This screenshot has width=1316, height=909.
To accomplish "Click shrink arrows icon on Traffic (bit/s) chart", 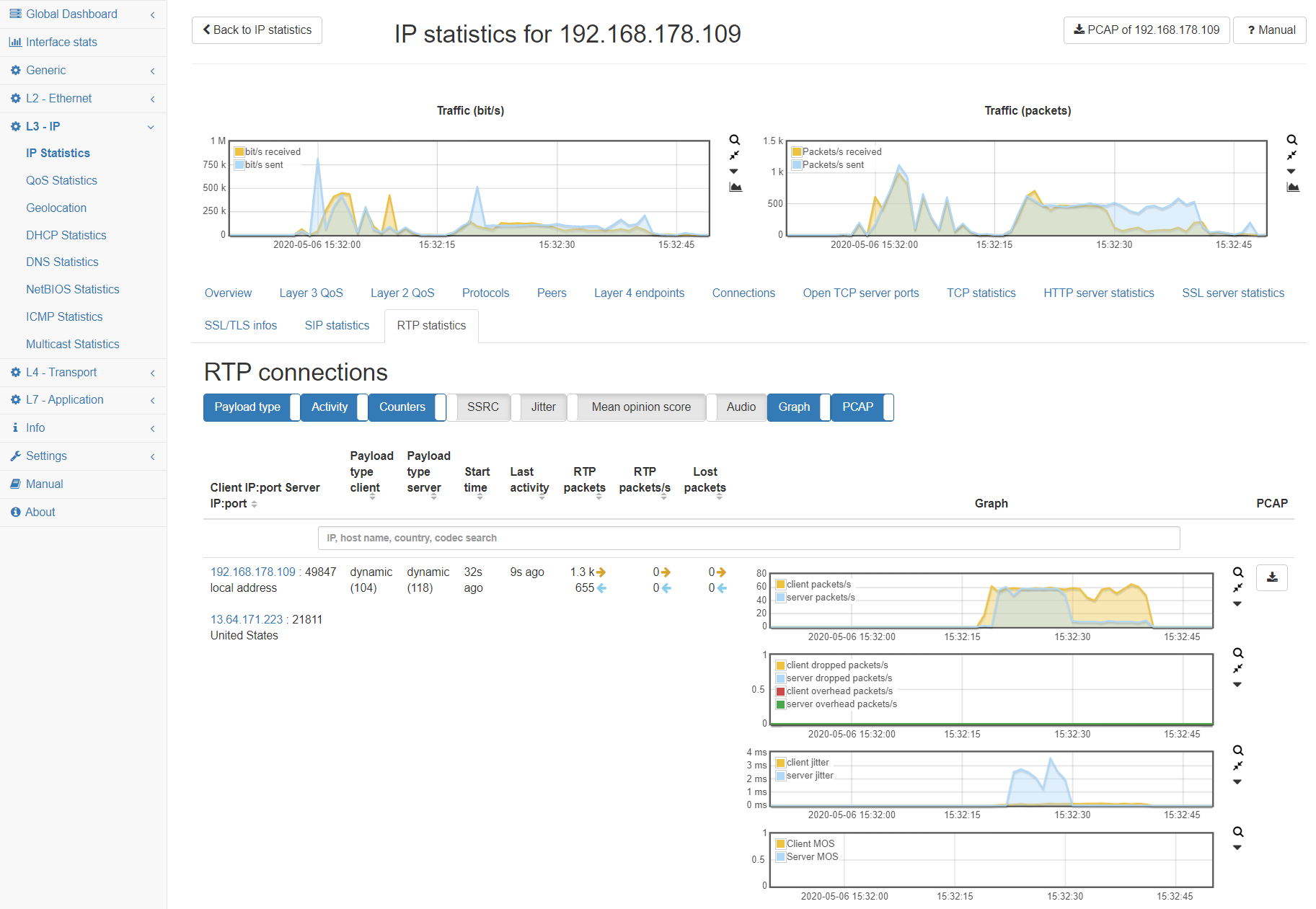I will (x=734, y=156).
